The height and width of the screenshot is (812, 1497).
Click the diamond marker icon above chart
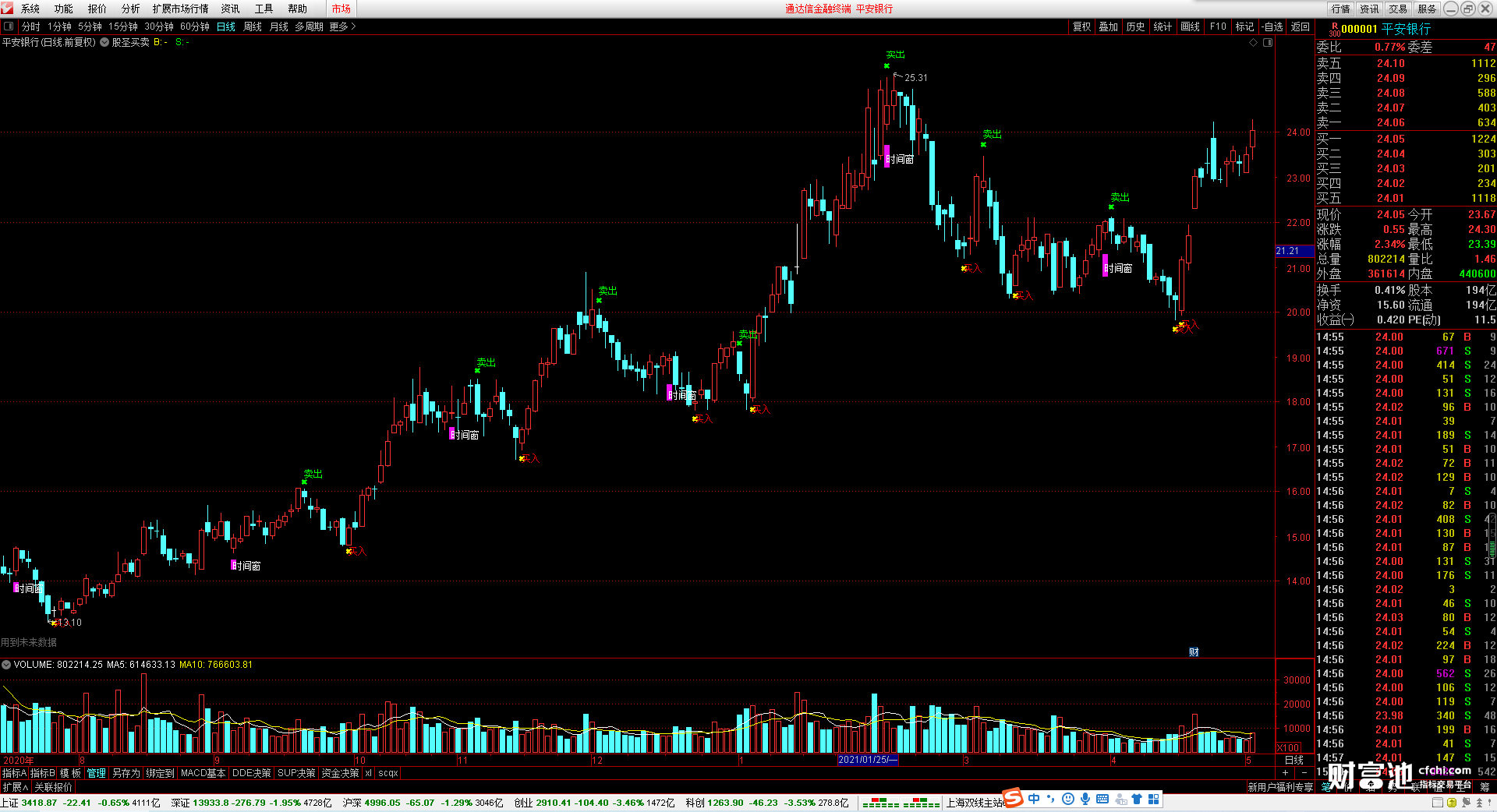pos(1254,43)
